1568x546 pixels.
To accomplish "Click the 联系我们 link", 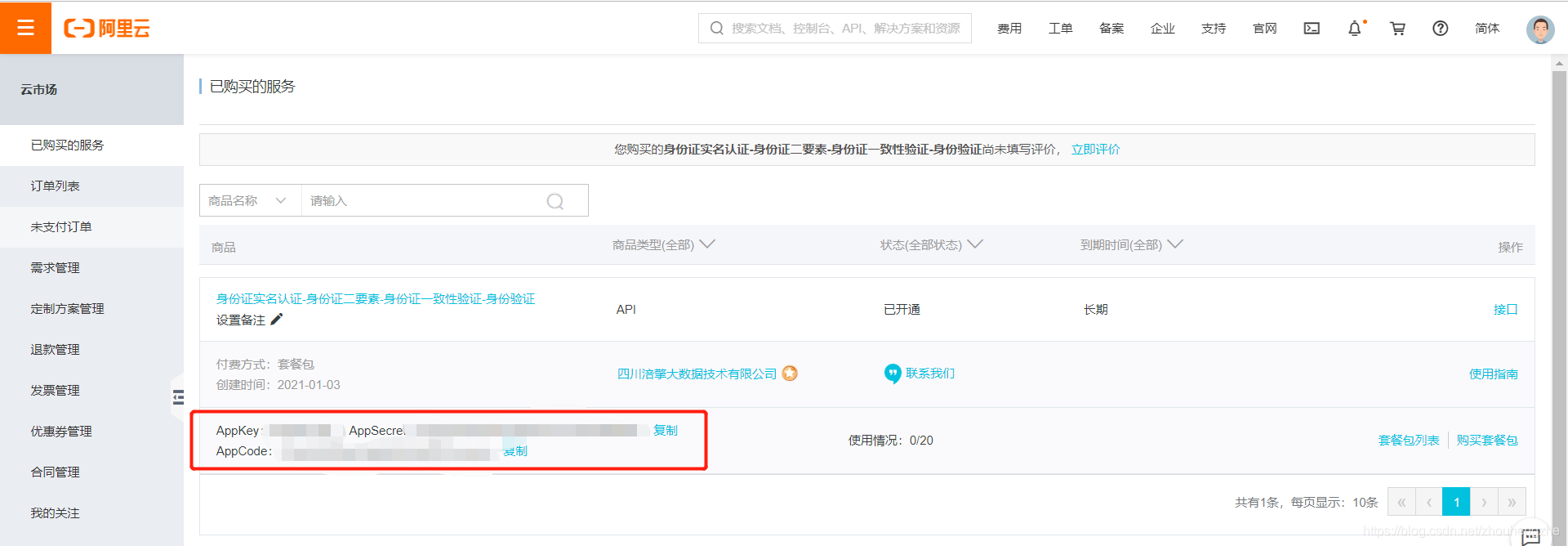I will point(930,374).
